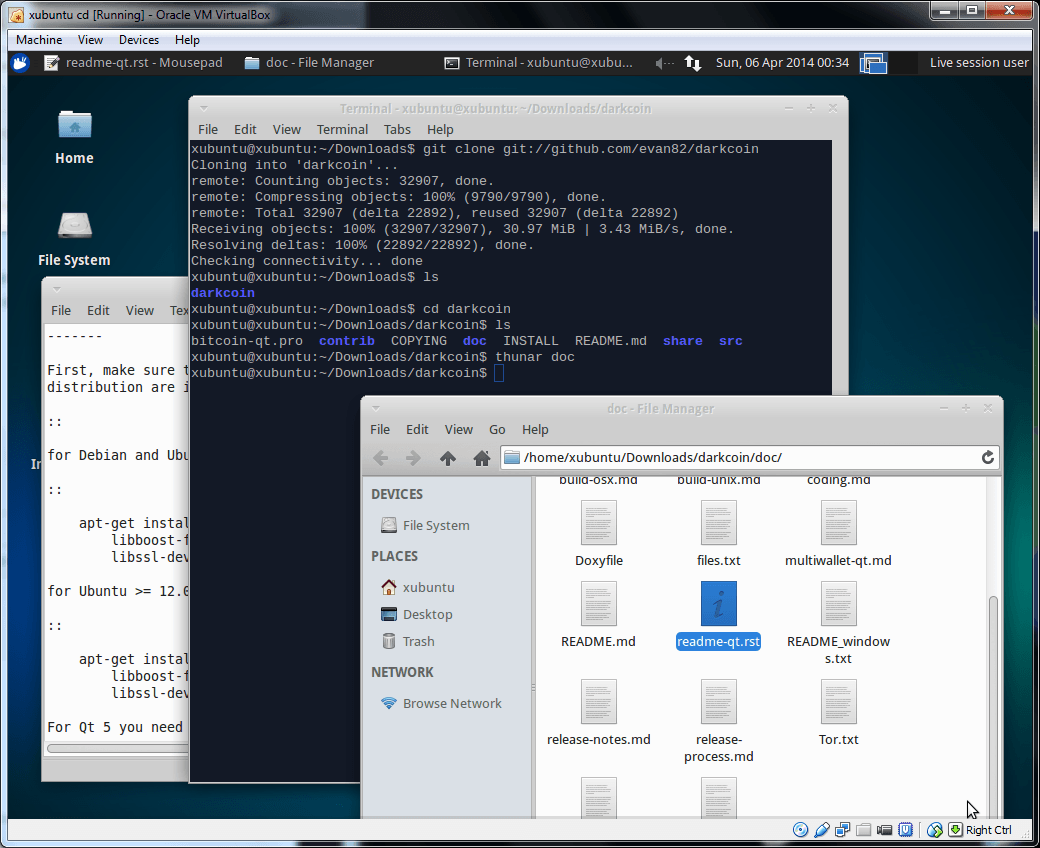
Task: Click the Right Ctrl host key indicator
Action: click(988, 830)
